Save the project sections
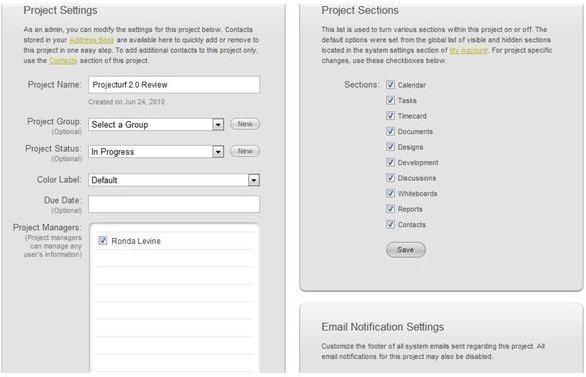This screenshot has height=377, width=586. [x=405, y=250]
